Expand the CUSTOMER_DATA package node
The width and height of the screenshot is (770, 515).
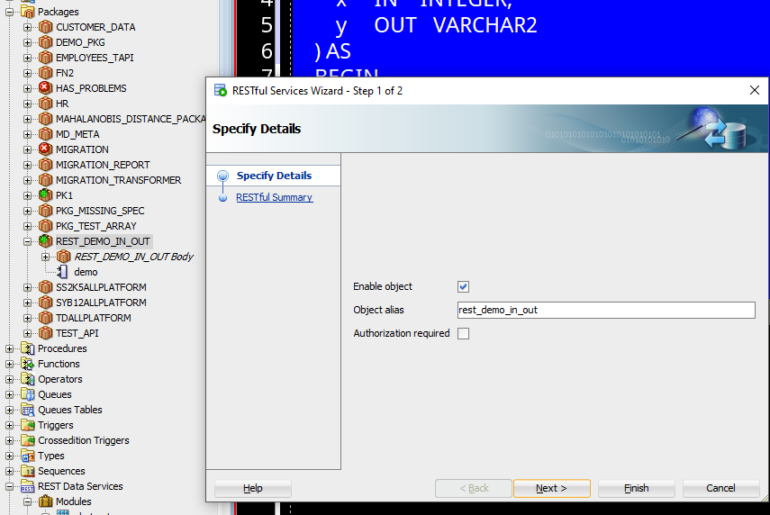tap(28, 27)
